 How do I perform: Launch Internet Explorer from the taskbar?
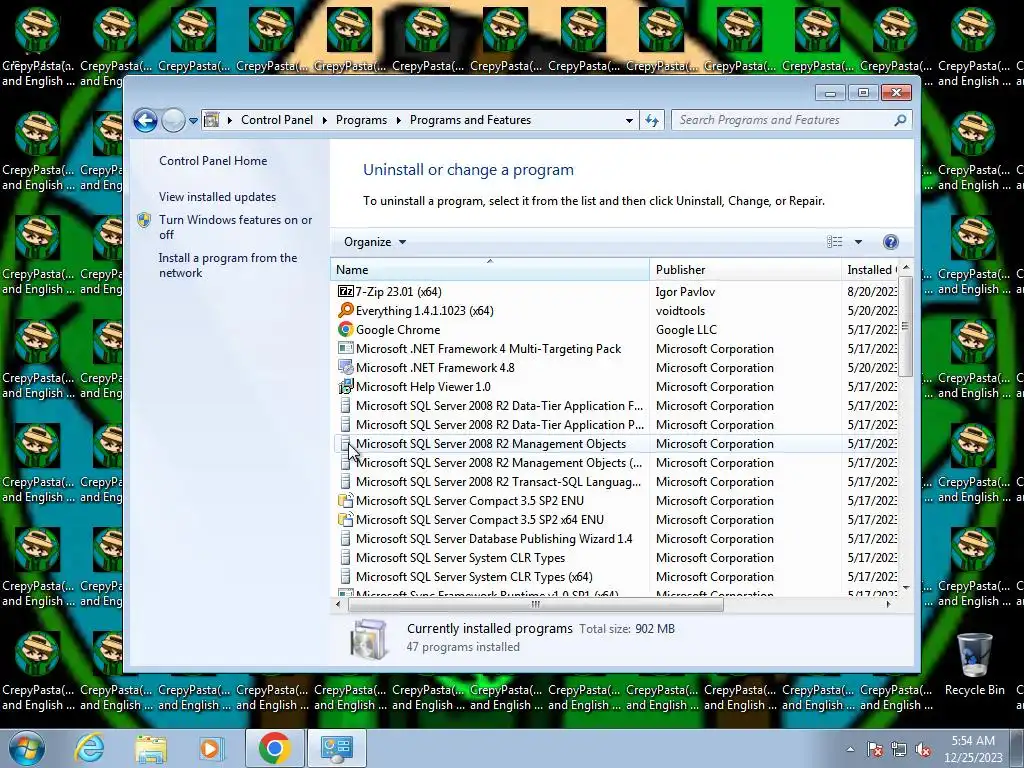pyautogui.click(x=89, y=748)
